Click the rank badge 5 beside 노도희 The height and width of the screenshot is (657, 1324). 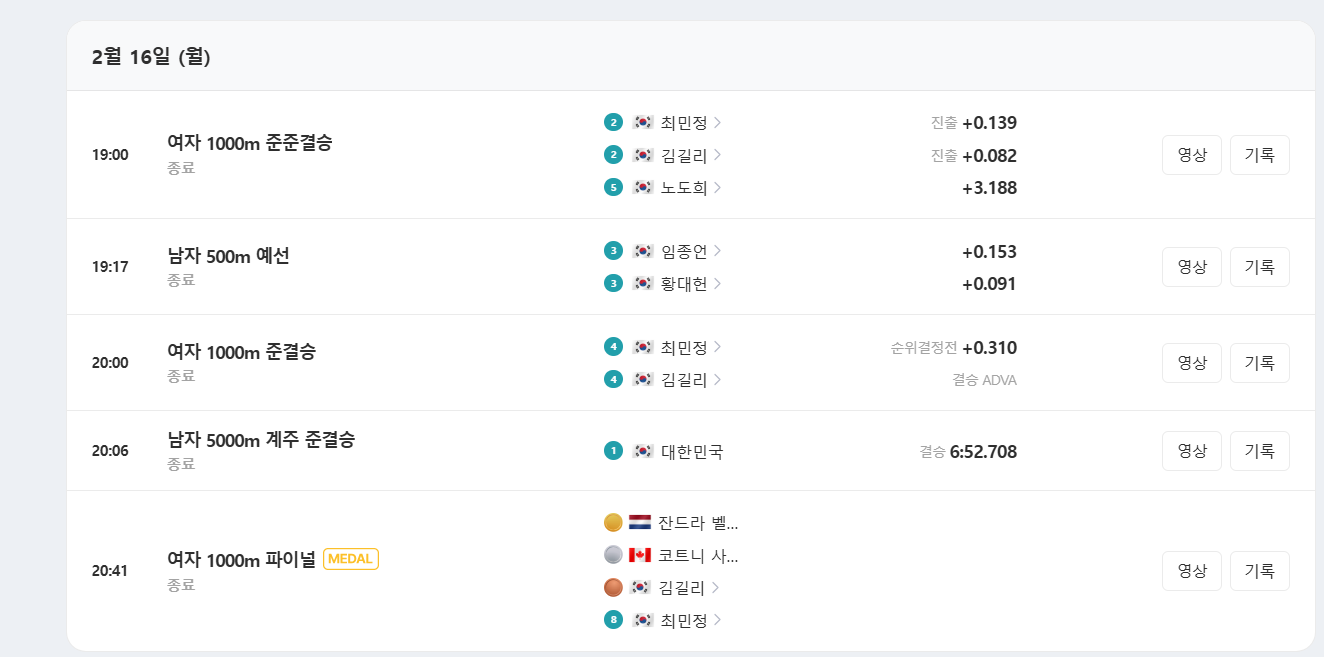coord(614,187)
